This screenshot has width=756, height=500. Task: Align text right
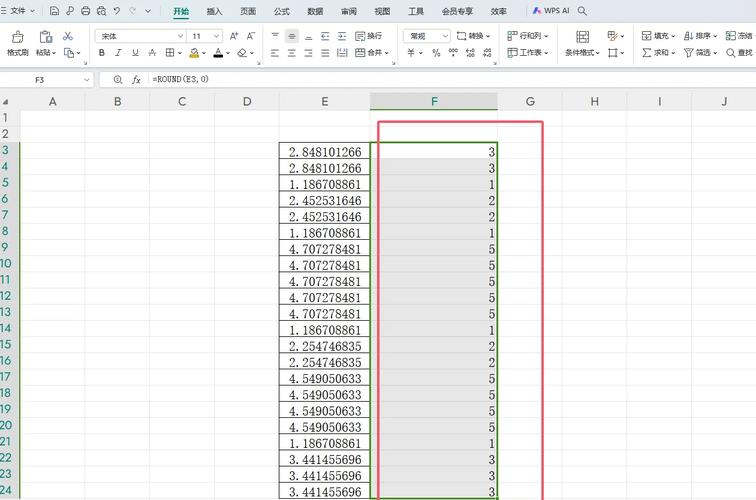click(x=309, y=53)
